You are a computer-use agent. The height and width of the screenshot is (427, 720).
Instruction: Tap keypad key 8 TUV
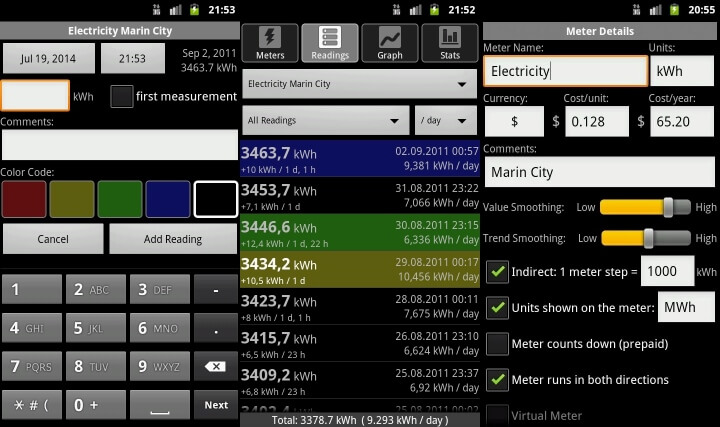(96, 366)
